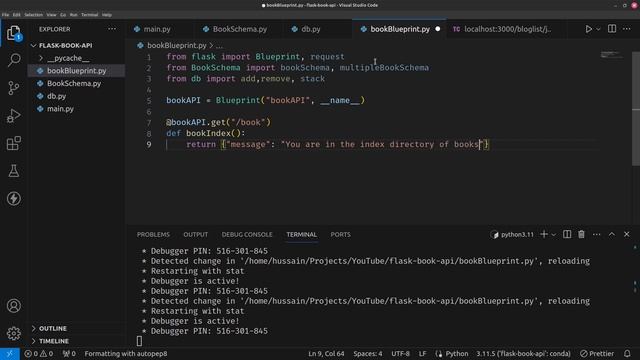The width and height of the screenshot is (640, 360).
Task: Open the Help menu
Action: (x=107, y=15)
